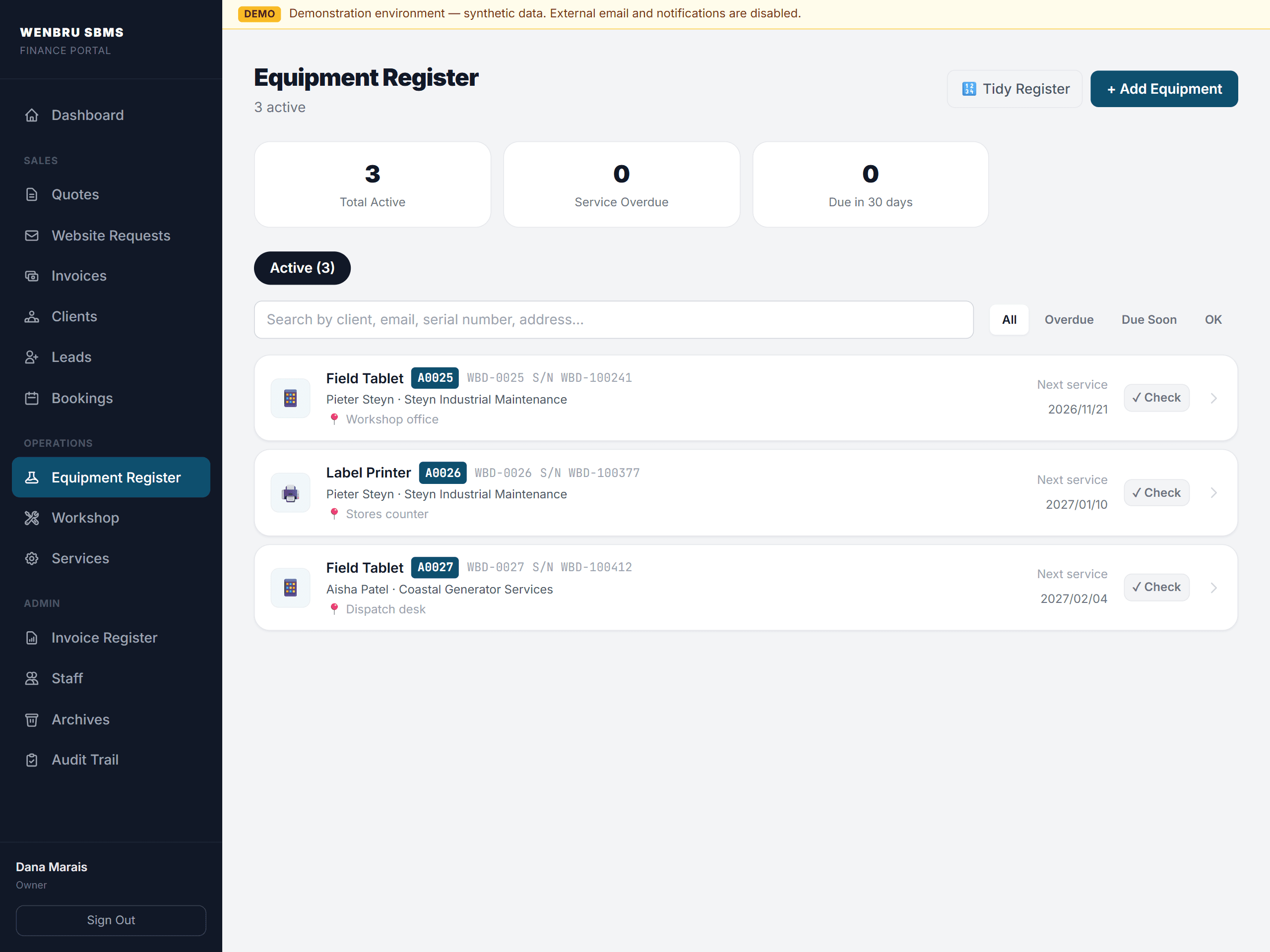
Task: Click the tablet icon for asset A0027
Action: (x=291, y=587)
